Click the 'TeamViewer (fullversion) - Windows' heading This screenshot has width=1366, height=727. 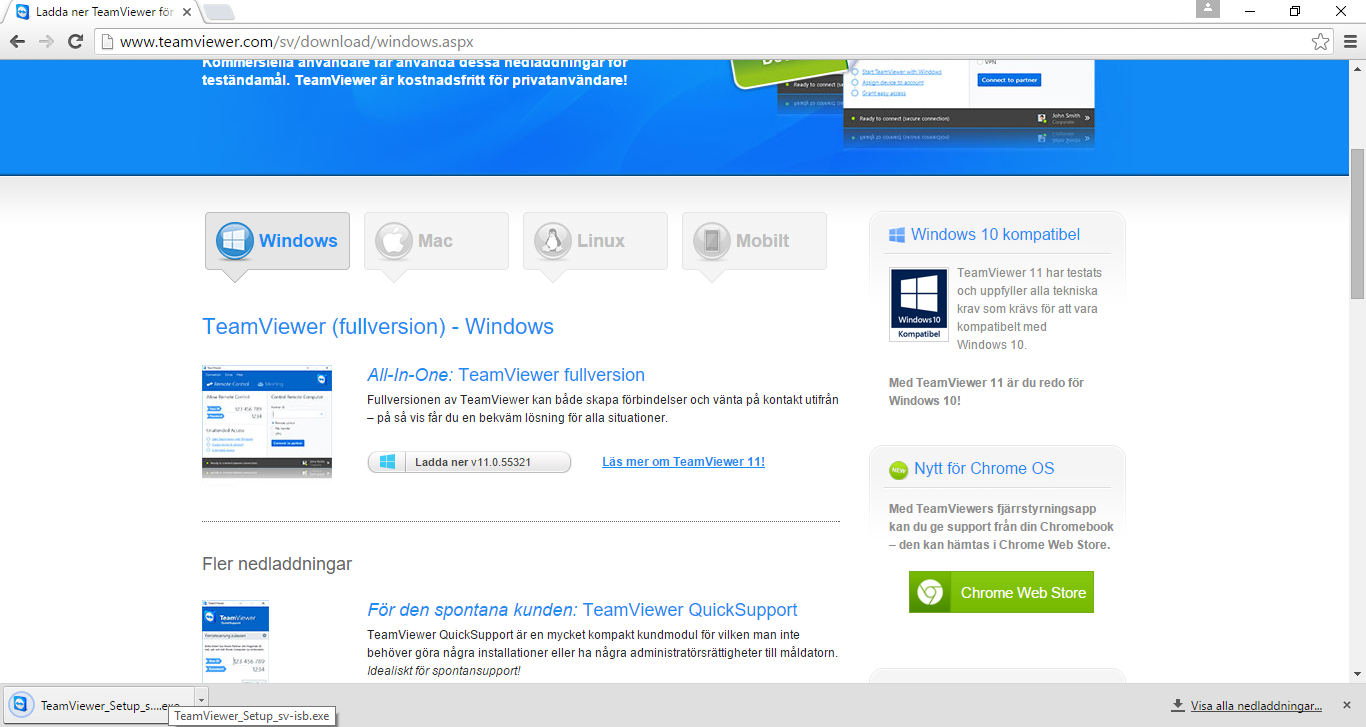[378, 327]
